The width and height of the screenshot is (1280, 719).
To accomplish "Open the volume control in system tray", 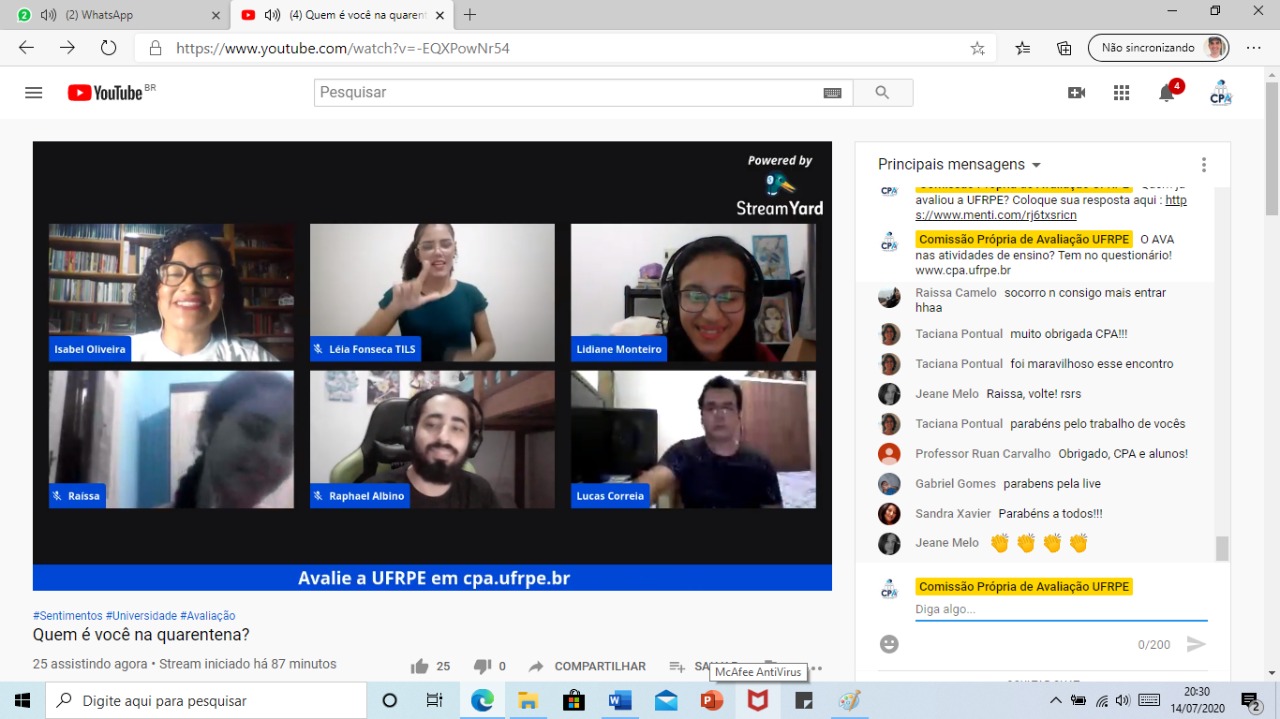I will (x=1123, y=701).
